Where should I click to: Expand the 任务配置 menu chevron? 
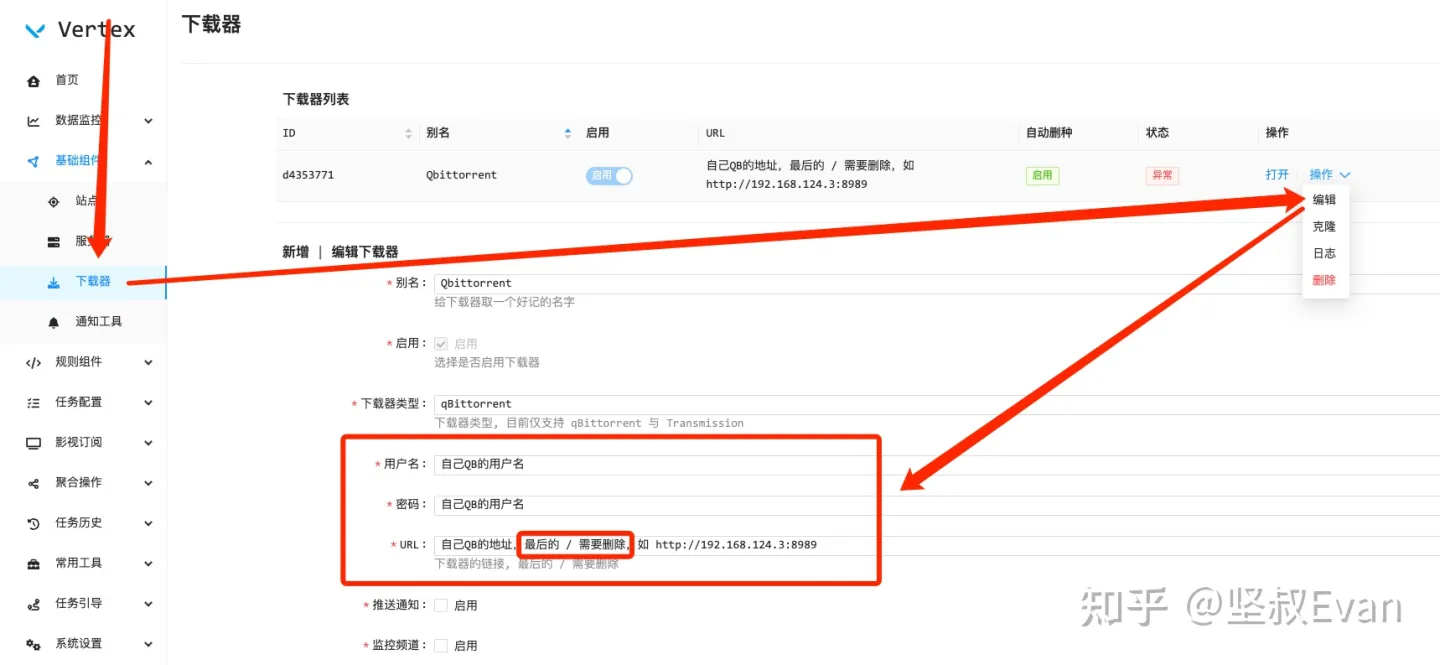148,402
